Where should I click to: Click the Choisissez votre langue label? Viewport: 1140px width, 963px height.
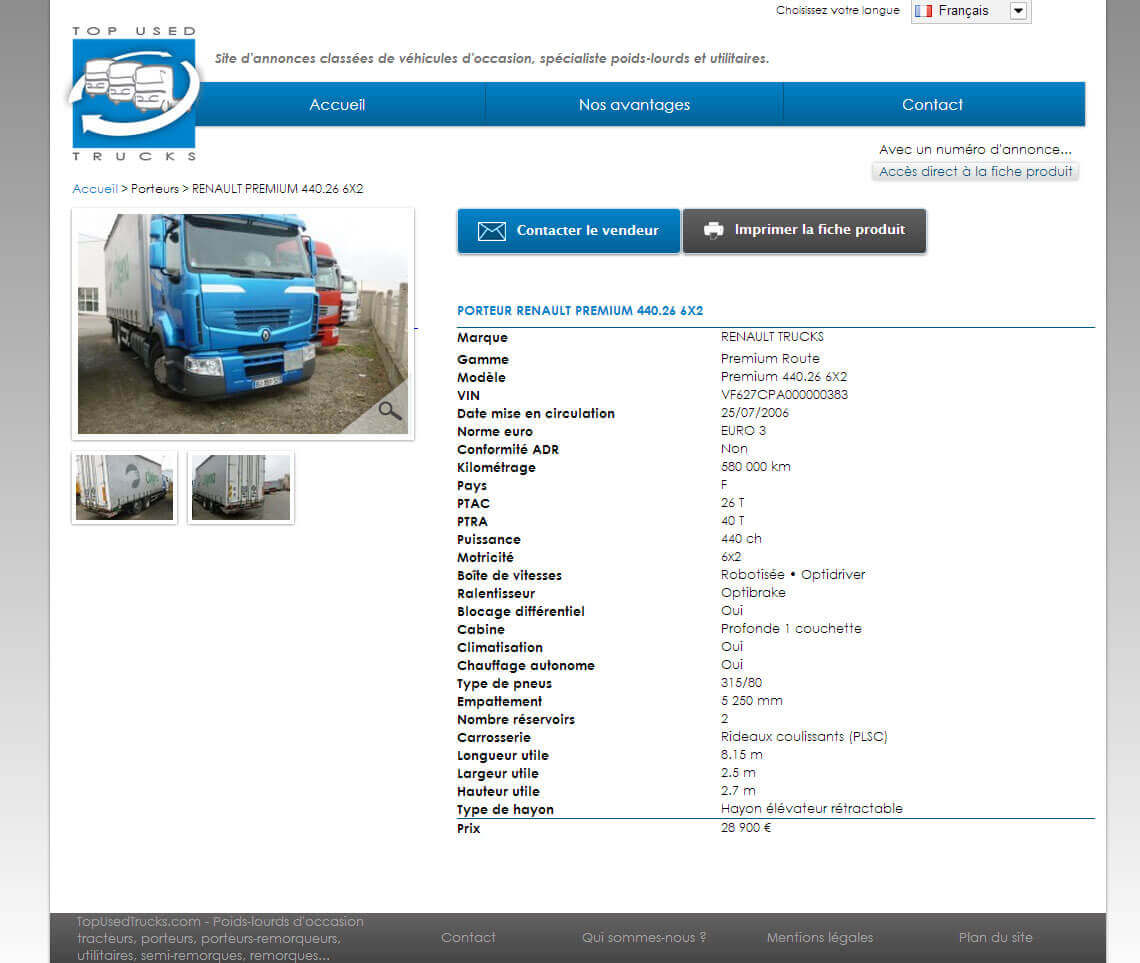[x=838, y=11]
